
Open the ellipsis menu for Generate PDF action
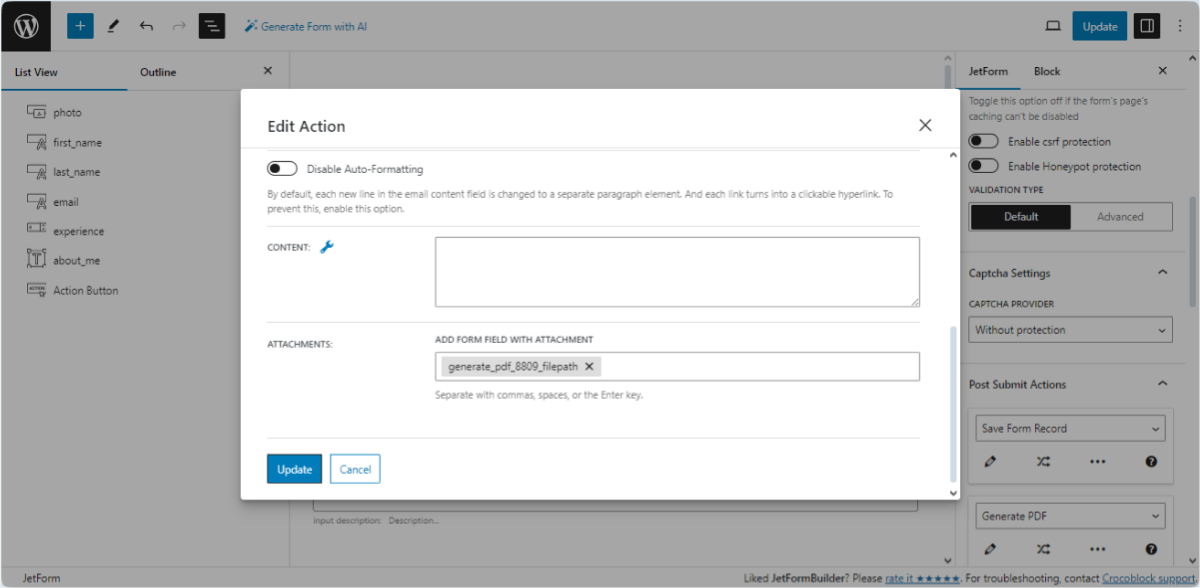(1097, 549)
